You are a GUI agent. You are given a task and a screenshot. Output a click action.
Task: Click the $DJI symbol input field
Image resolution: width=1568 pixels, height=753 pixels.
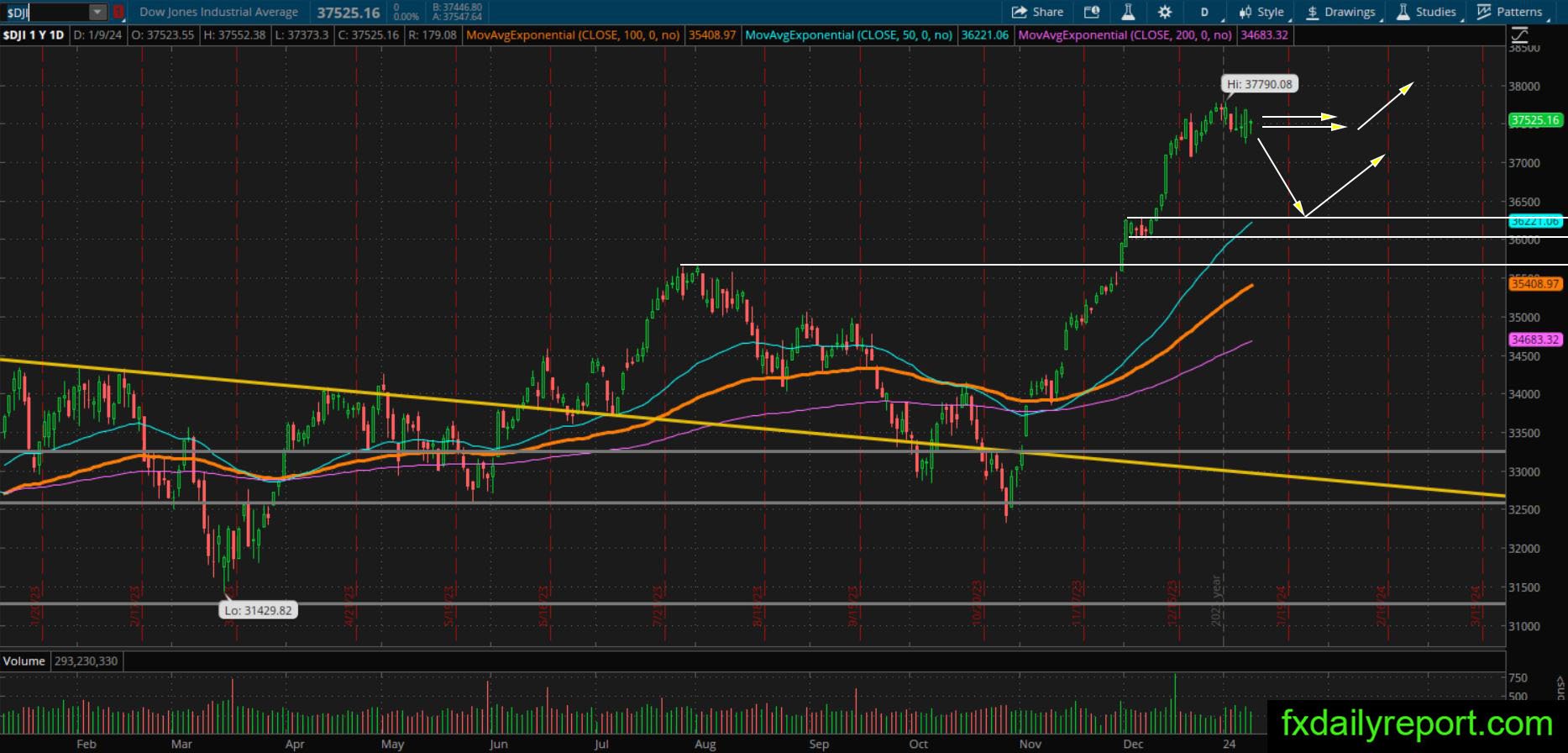point(45,12)
